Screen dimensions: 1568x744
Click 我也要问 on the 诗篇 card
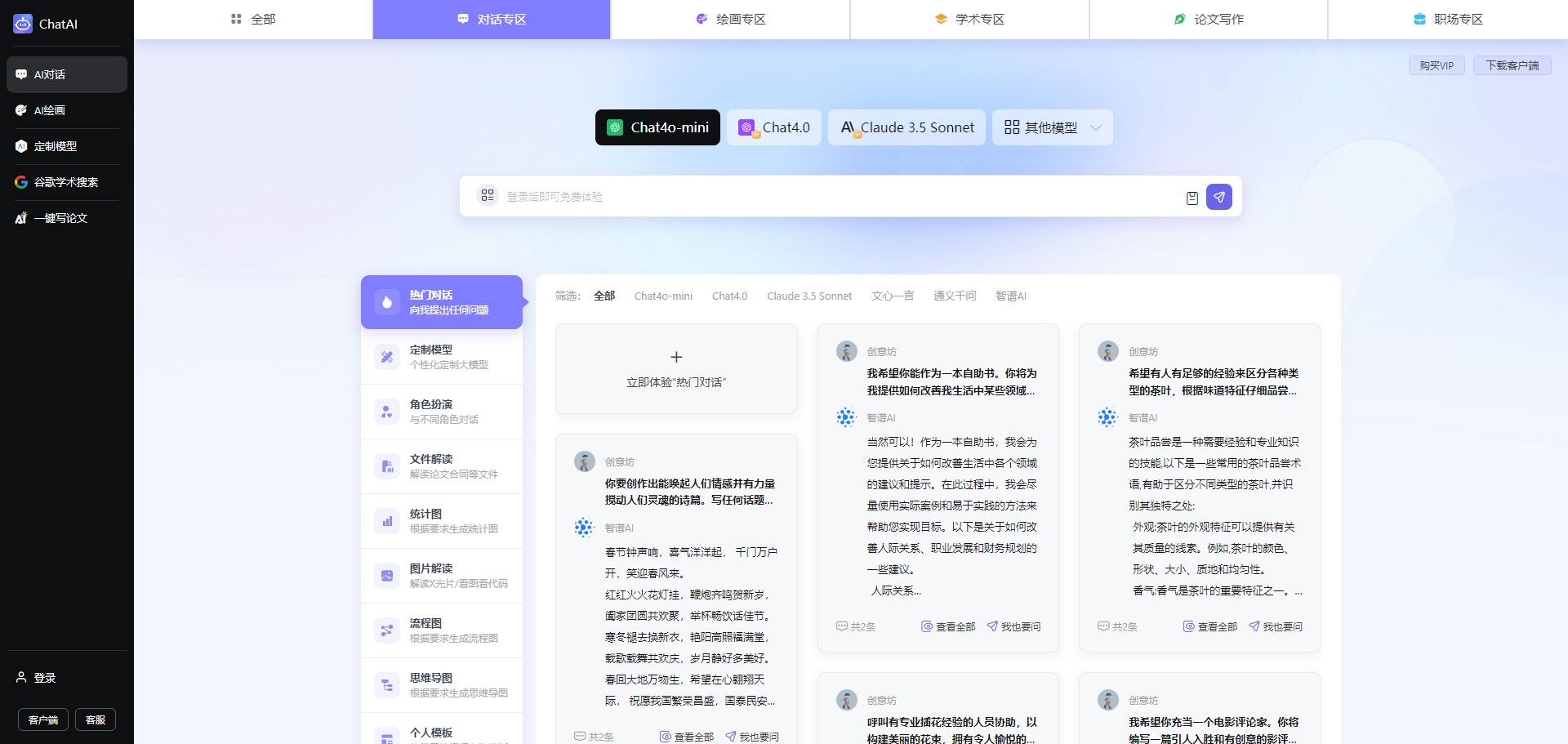coord(752,737)
